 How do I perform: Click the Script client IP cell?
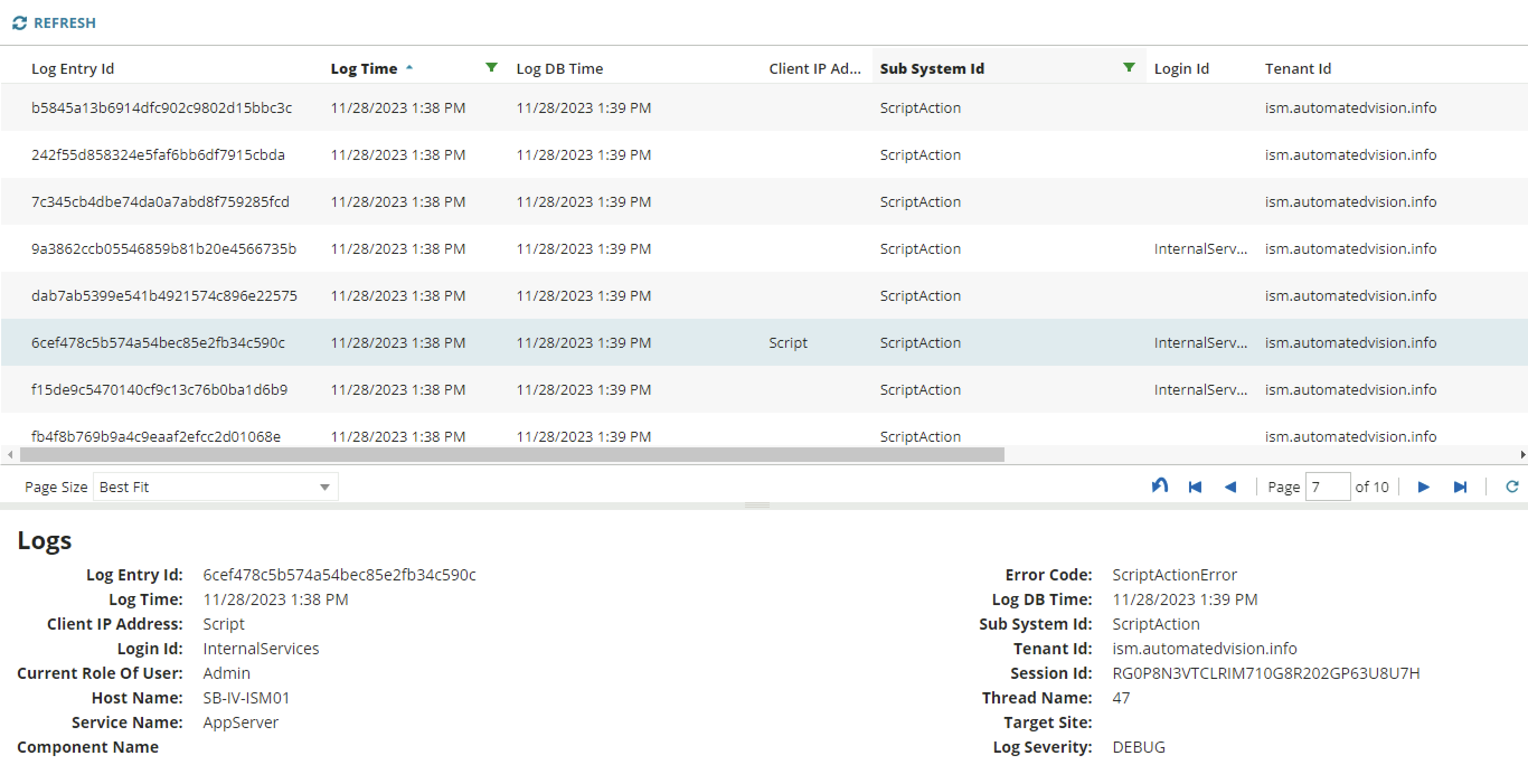787,342
